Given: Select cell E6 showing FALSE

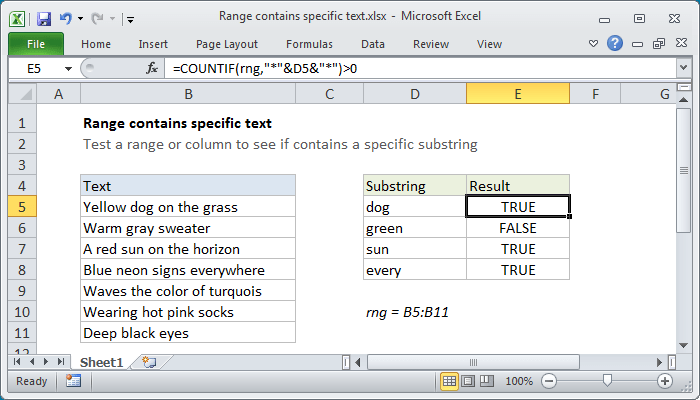Looking at the screenshot, I should tap(518, 228).
